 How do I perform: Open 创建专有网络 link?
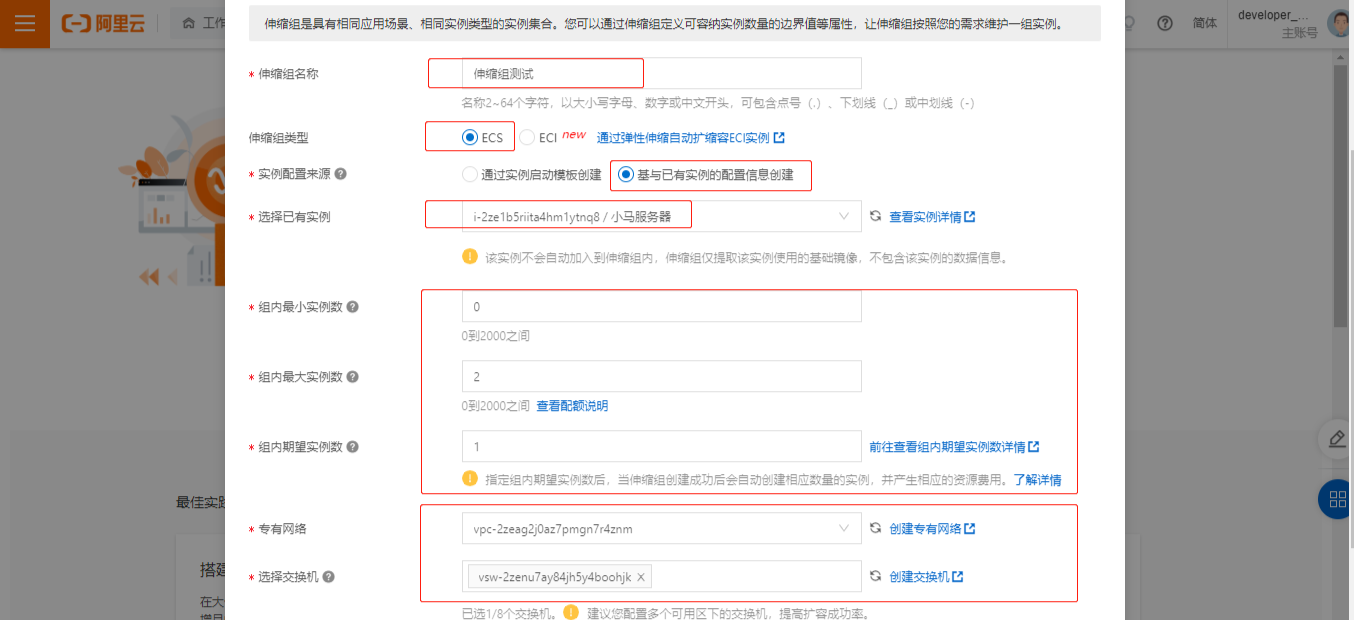click(x=932, y=528)
